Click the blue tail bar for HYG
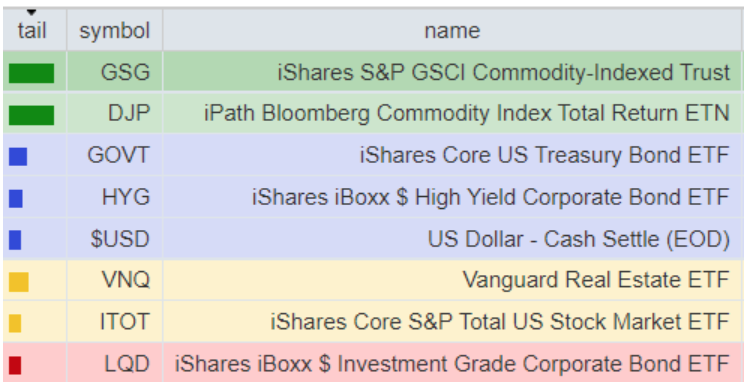The height and width of the screenshot is (386, 746). click(x=16, y=198)
